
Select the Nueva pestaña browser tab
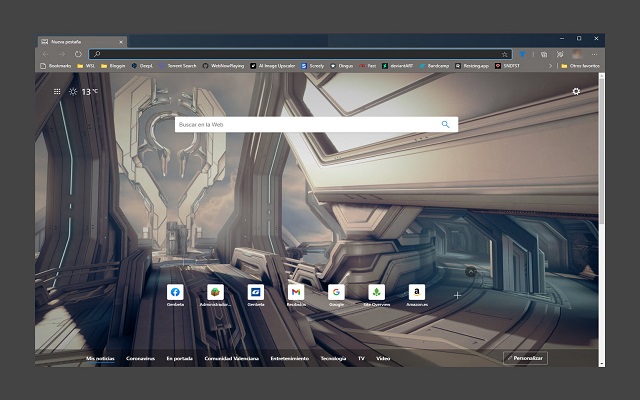[x=82, y=42]
